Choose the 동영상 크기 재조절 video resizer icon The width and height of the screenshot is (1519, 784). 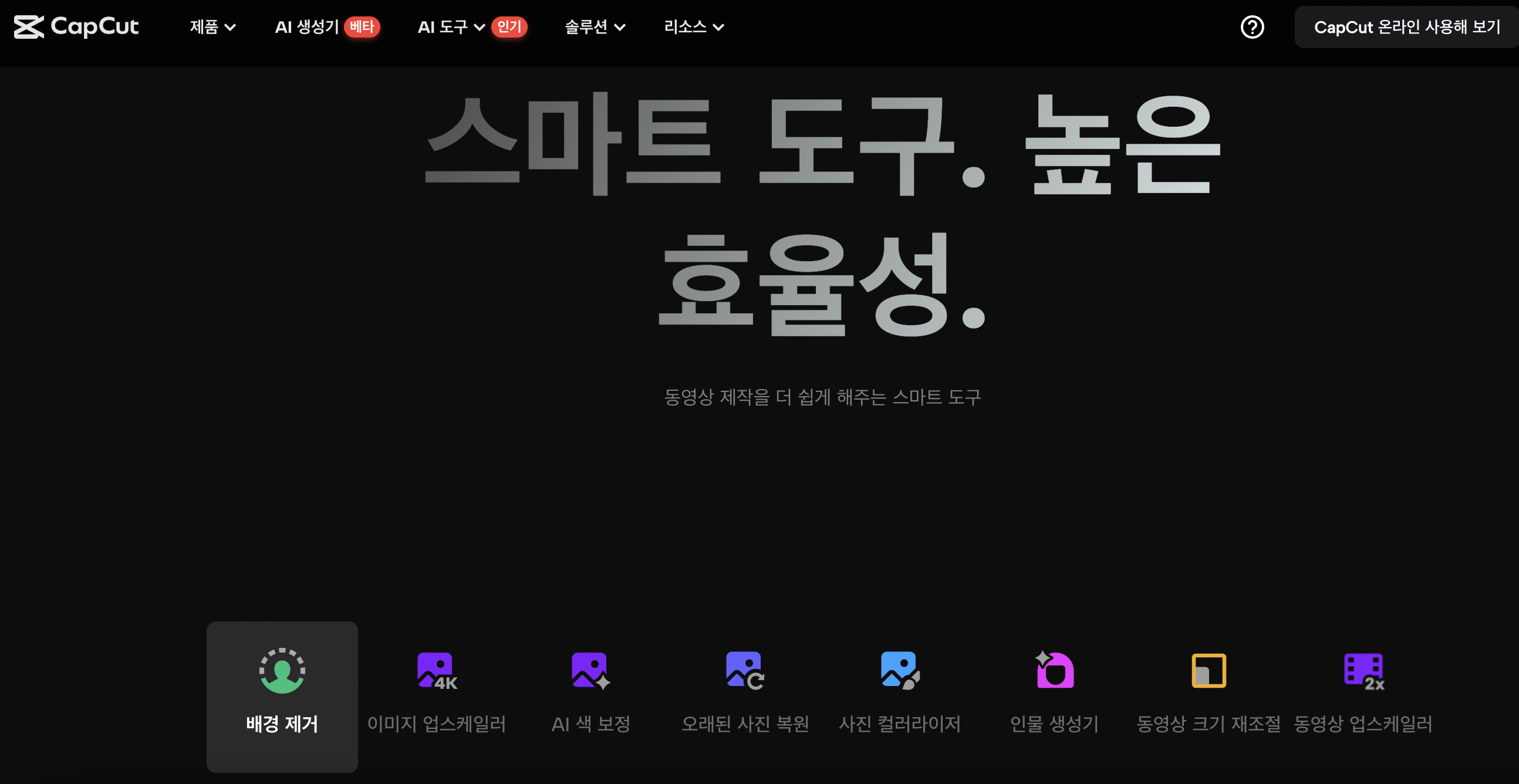[x=1209, y=671]
